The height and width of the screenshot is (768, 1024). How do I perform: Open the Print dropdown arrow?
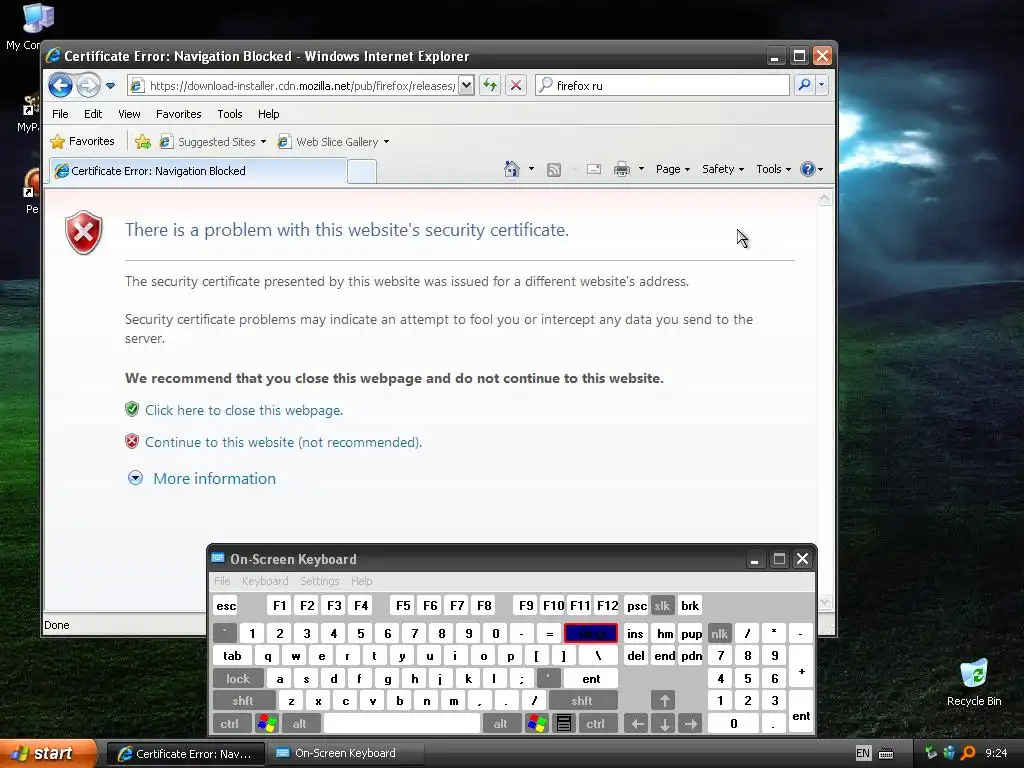tap(641, 169)
